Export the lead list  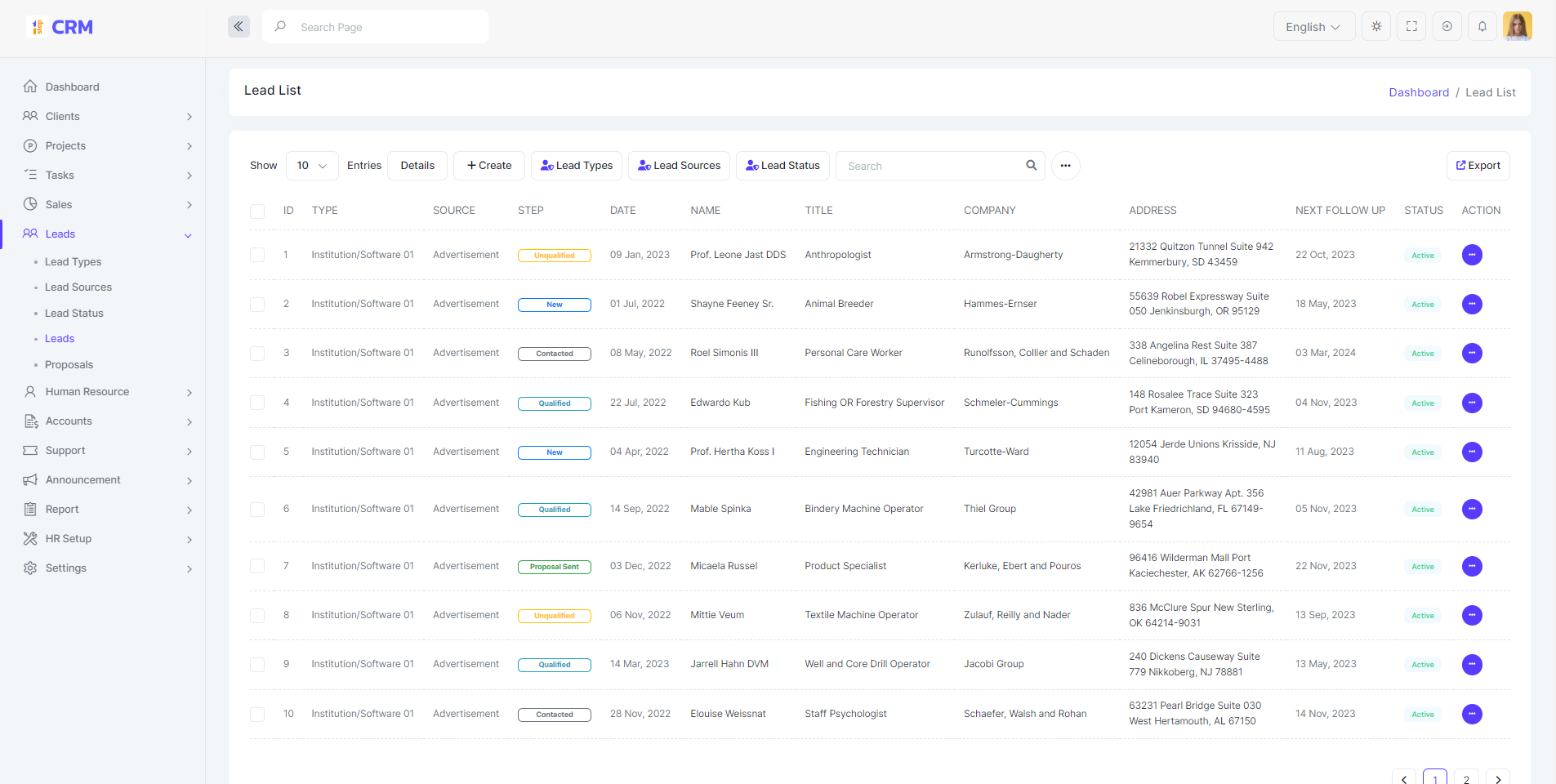(x=1478, y=166)
